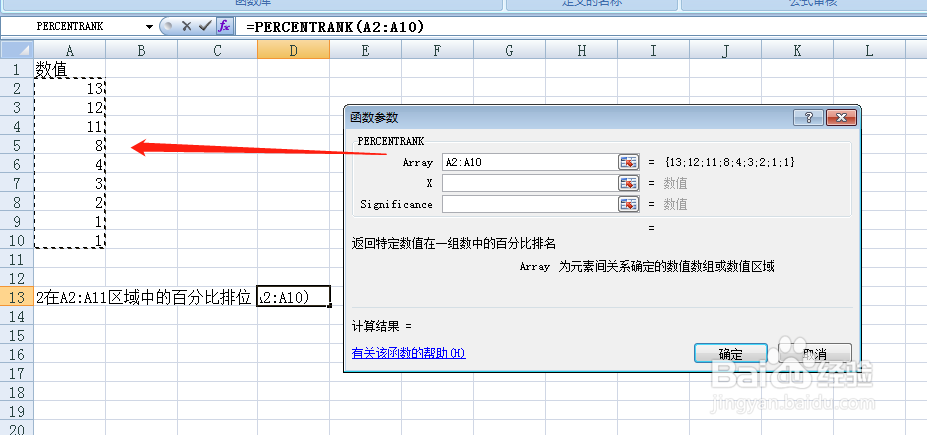Image resolution: width=927 pixels, height=435 pixels.
Task: Click the Name Box showing PERCENTRANK
Action: 72,27
